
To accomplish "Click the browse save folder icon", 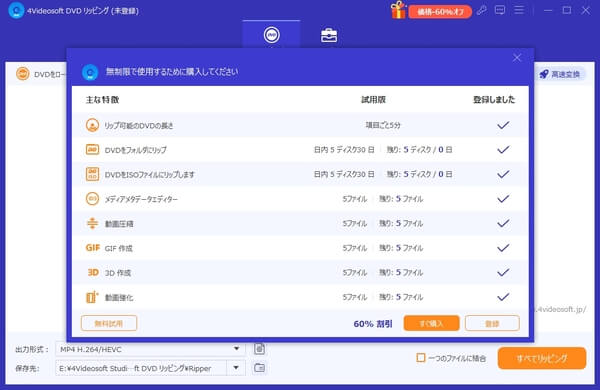I will tap(259, 368).
